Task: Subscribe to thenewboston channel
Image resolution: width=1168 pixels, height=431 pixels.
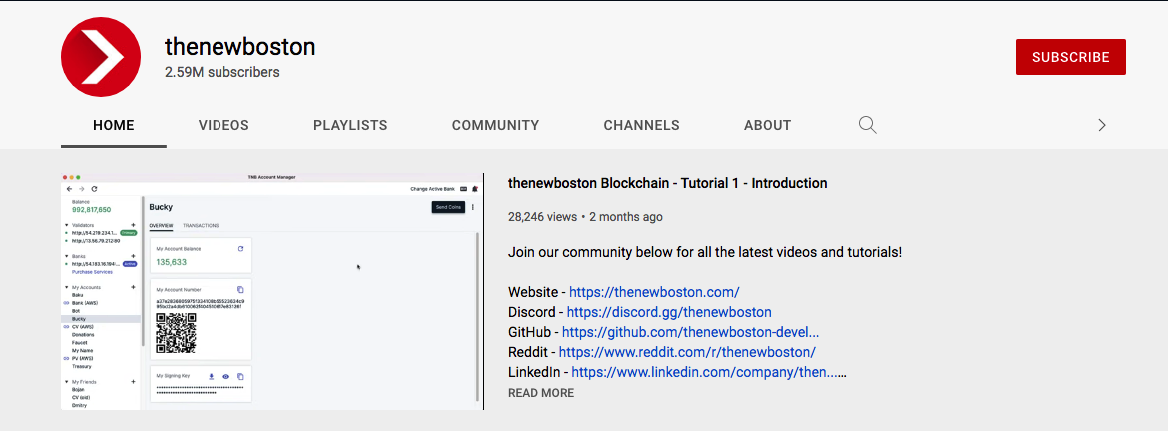Action: click(1070, 57)
